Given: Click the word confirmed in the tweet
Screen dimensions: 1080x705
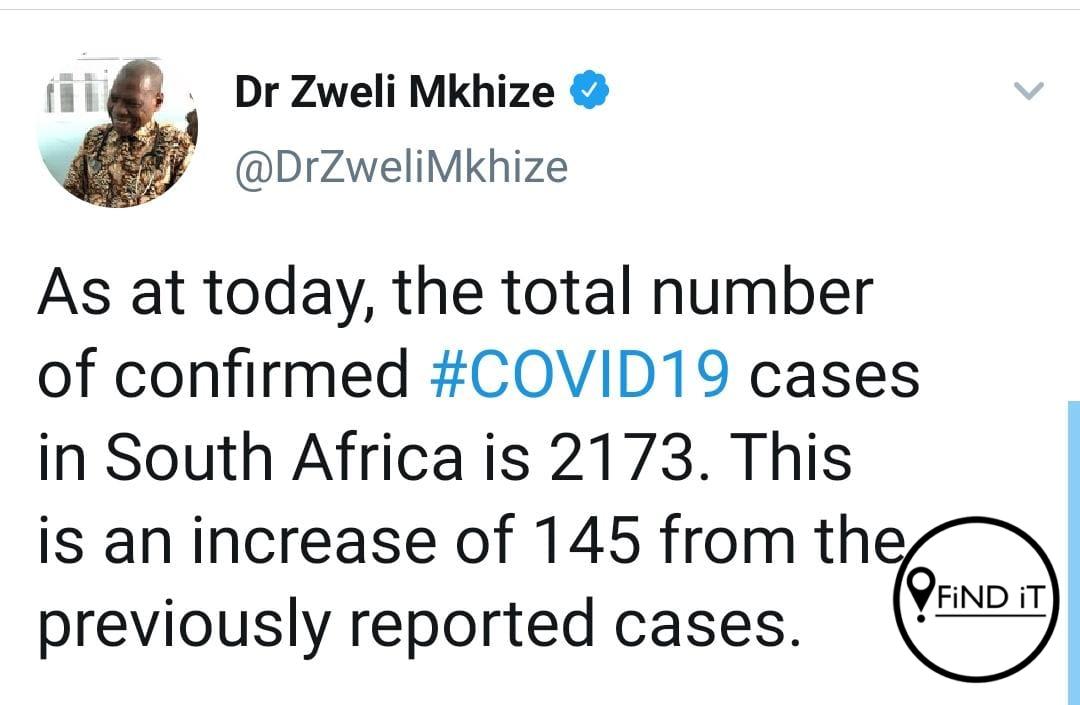Looking at the screenshot, I should [262, 374].
